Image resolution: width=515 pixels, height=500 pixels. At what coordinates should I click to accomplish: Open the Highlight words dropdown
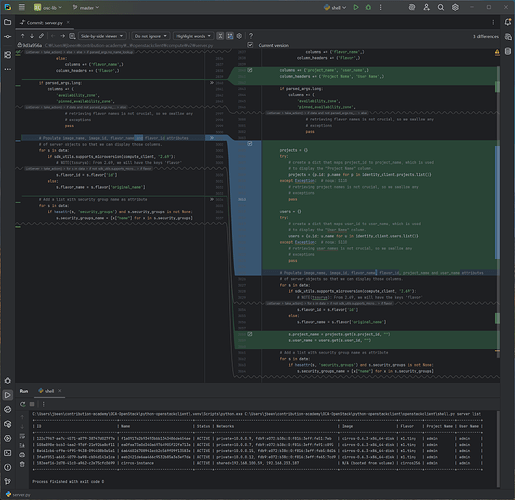[x=193, y=36]
